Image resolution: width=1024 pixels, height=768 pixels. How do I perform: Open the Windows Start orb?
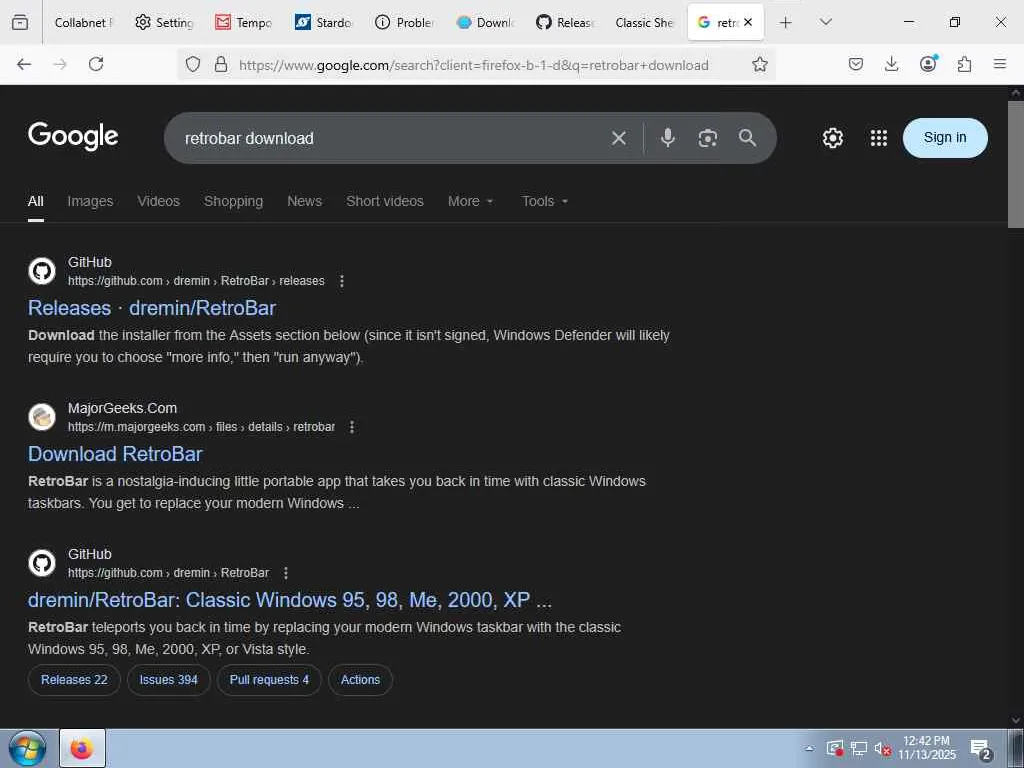(27, 748)
